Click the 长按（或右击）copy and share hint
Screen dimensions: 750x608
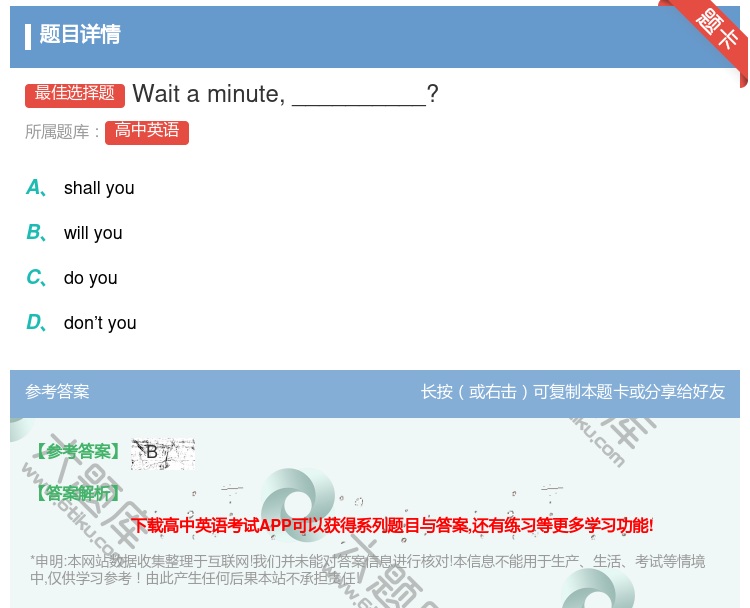(573, 392)
